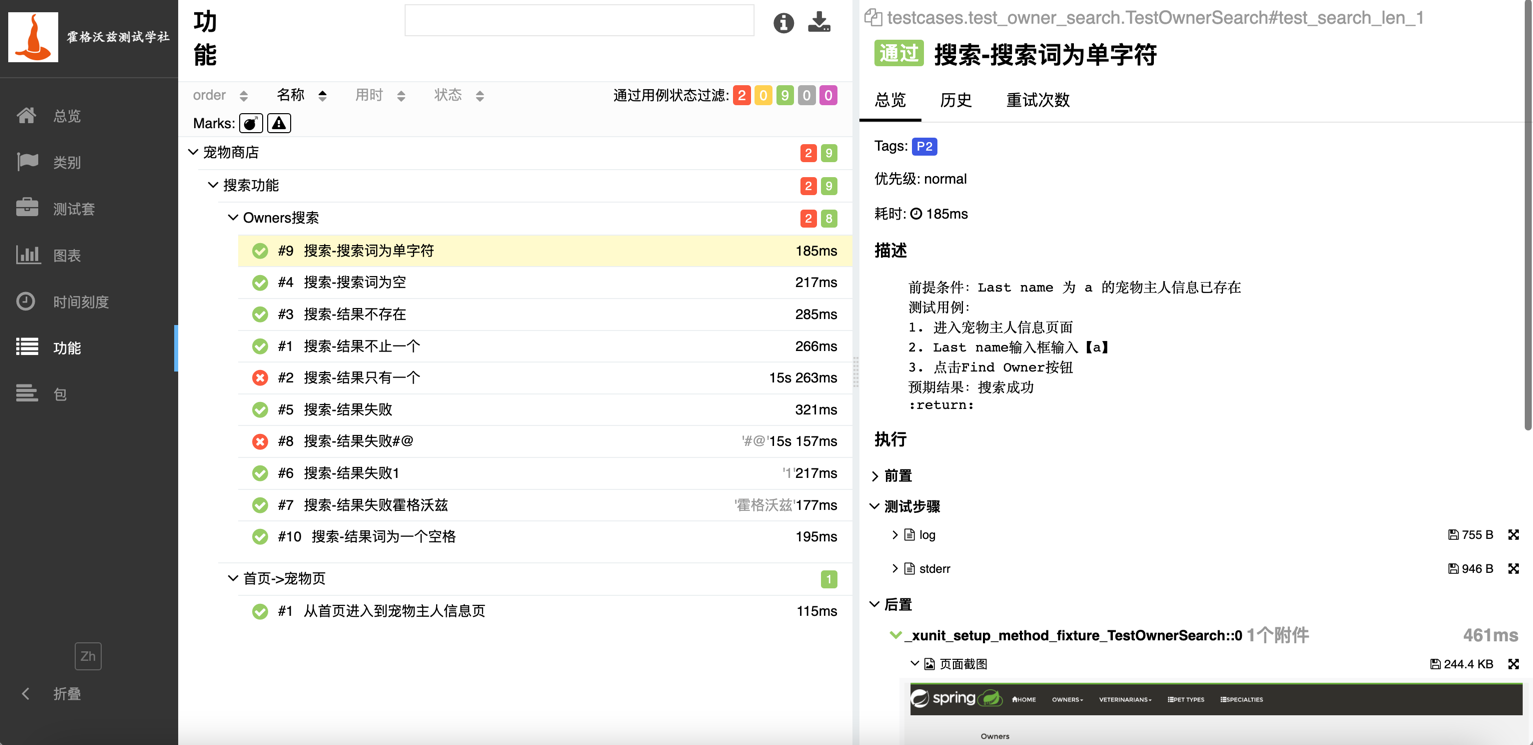Open test case #5 搜索-结果失败

545,409
